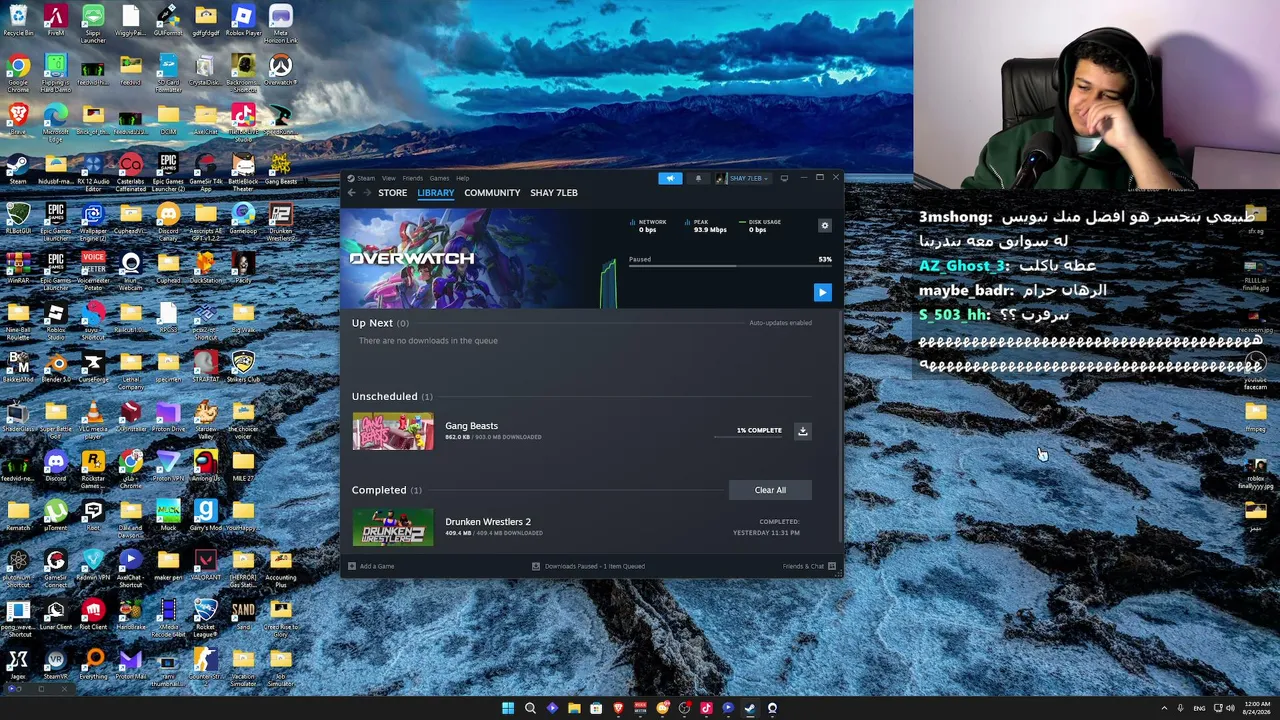Start the Gang Beasts download
This screenshot has height=720, width=1280.
802,431
